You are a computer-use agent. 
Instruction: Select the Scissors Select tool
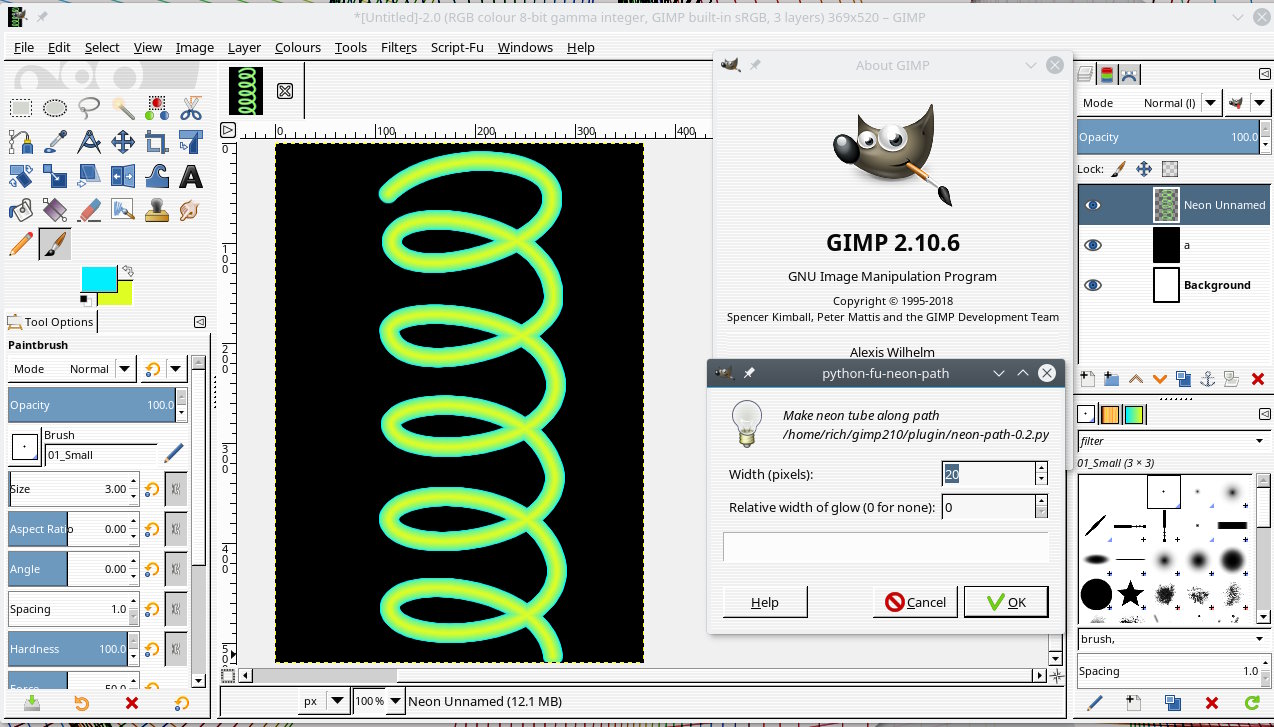point(191,108)
